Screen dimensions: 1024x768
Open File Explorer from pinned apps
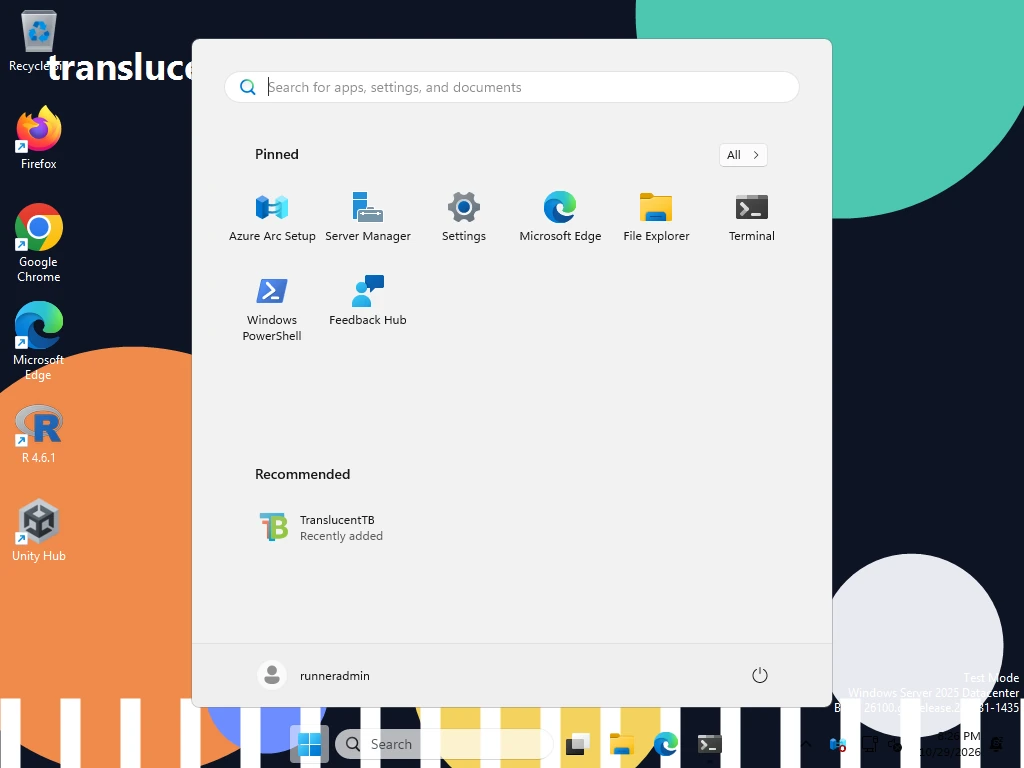tap(656, 217)
